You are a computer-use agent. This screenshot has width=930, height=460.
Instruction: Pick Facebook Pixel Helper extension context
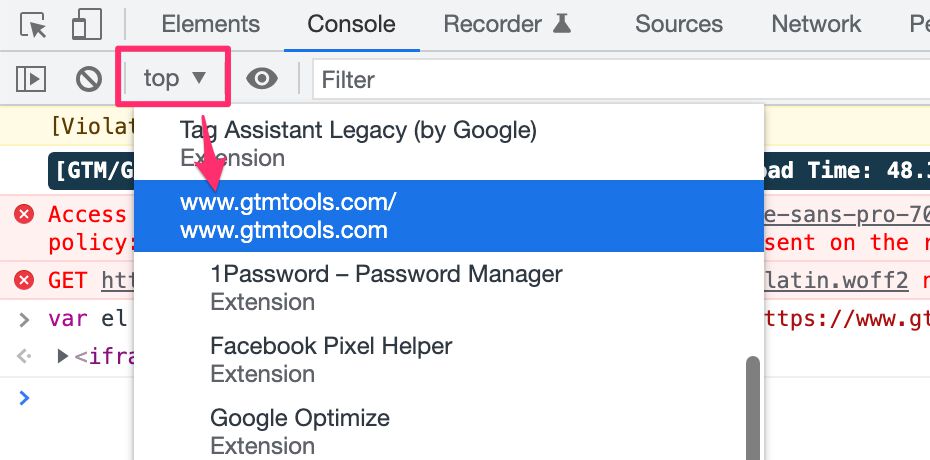(449, 360)
